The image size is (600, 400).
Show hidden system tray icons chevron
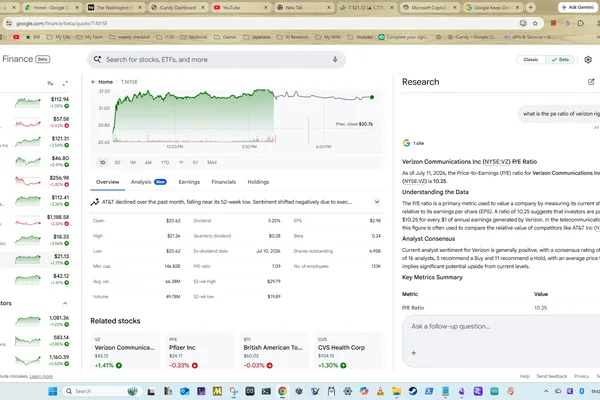(546, 391)
